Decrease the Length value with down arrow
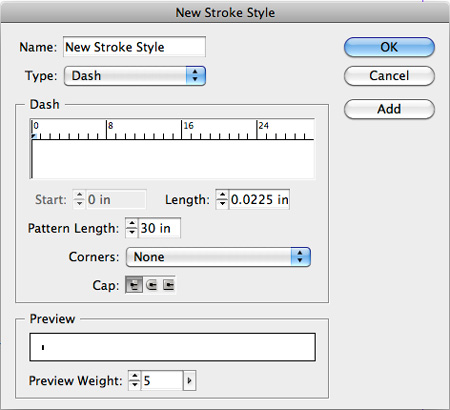The image size is (450, 410). click(x=222, y=204)
